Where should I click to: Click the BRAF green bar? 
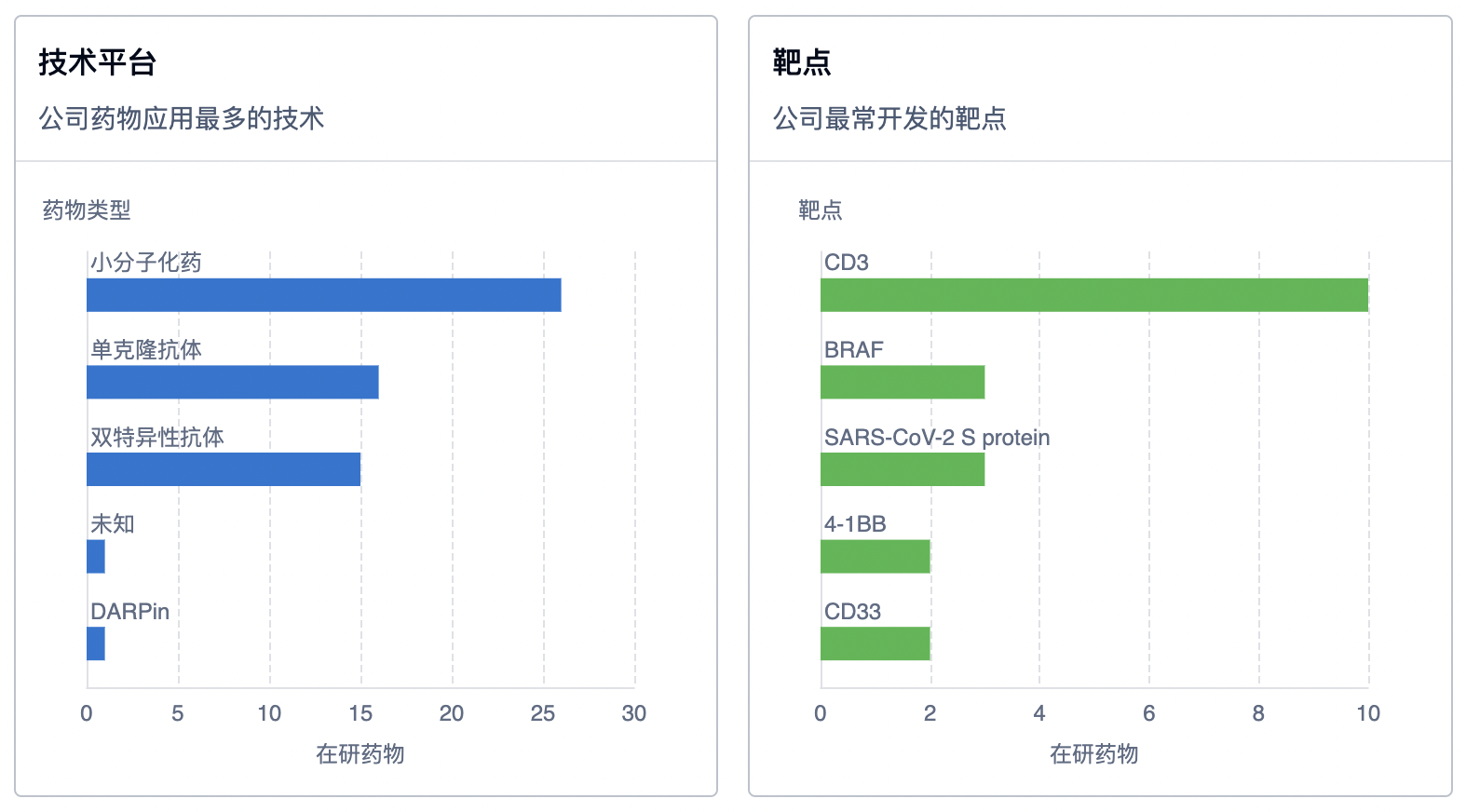[902, 382]
